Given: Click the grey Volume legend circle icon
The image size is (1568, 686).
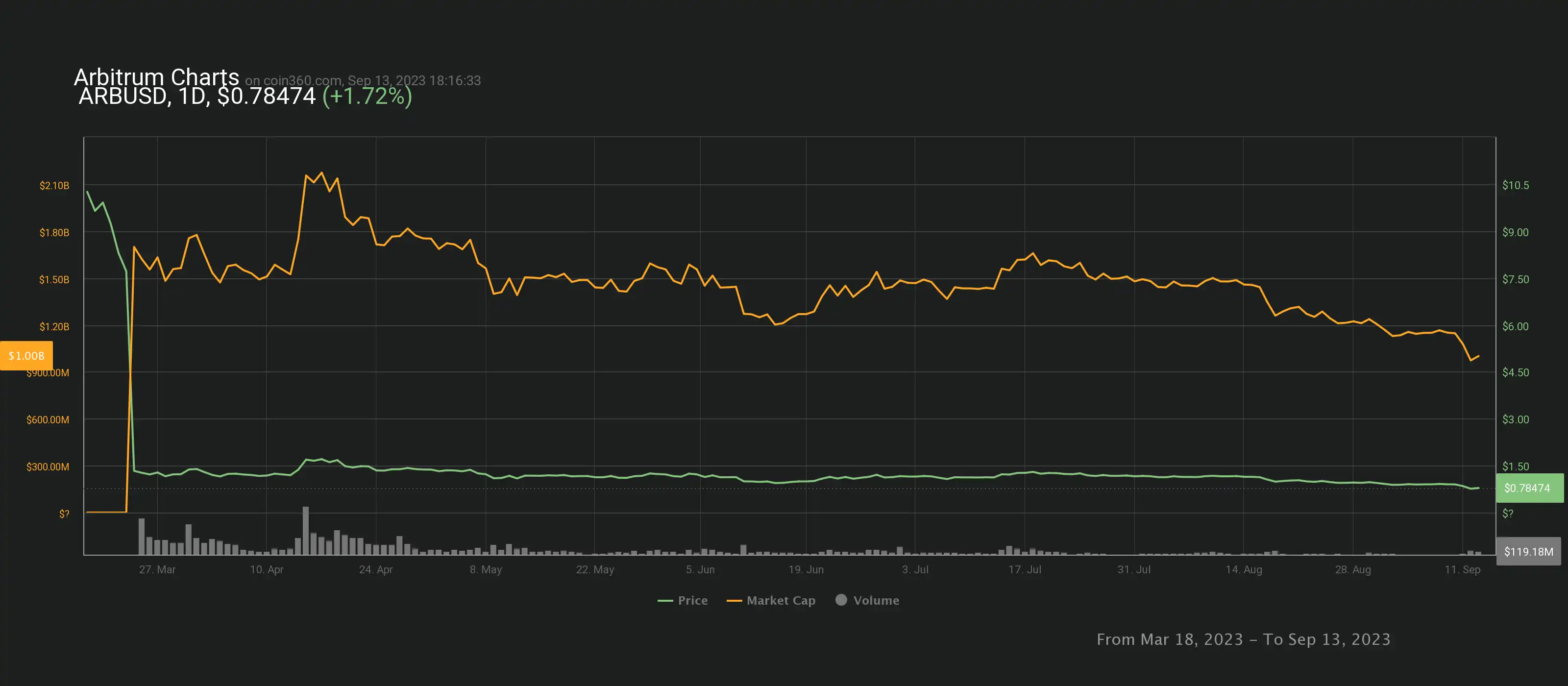Looking at the screenshot, I should click(x=841, y=600).
